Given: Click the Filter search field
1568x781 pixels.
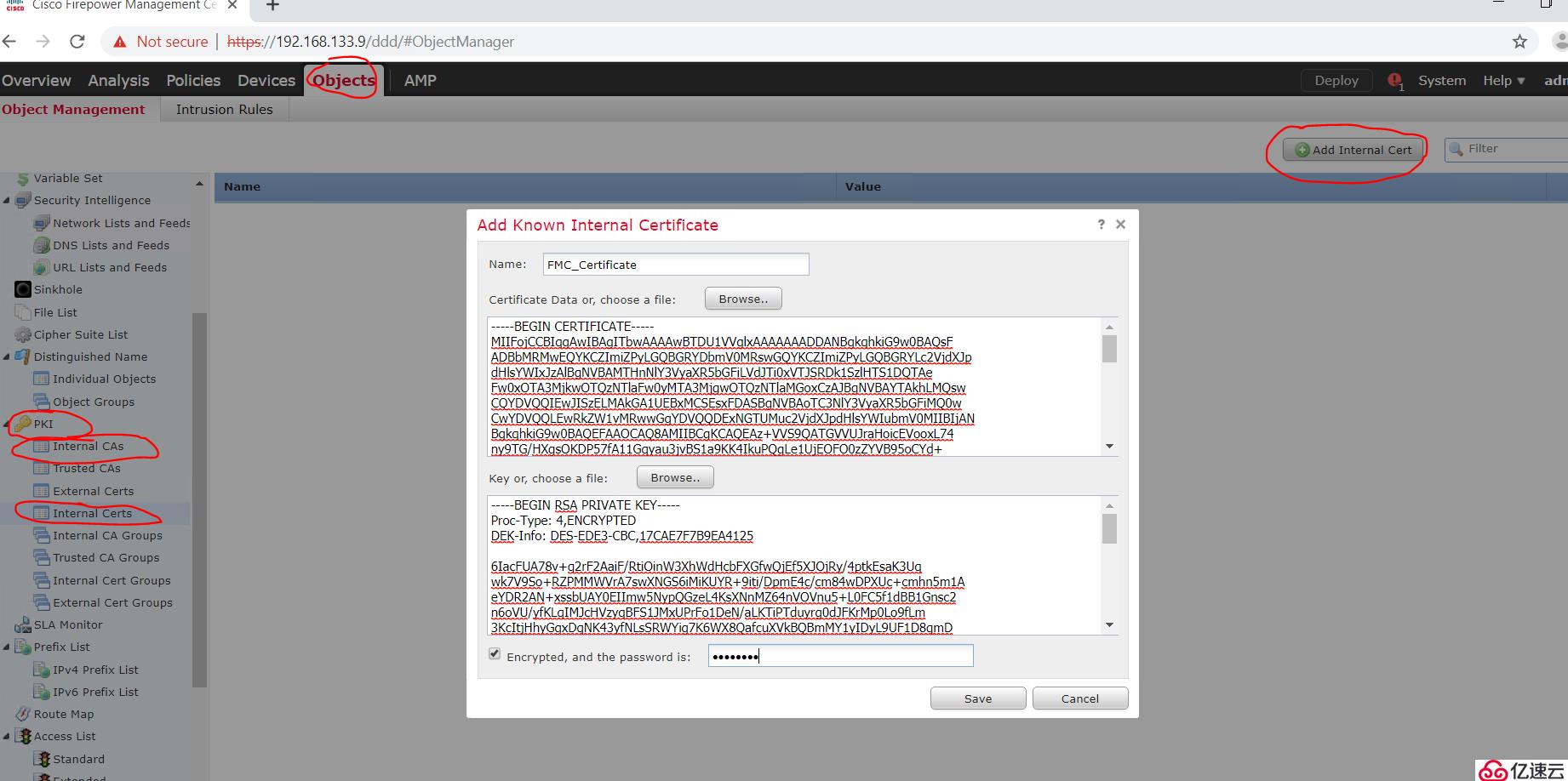Looking at the screenshot, I should point(1507,149).
